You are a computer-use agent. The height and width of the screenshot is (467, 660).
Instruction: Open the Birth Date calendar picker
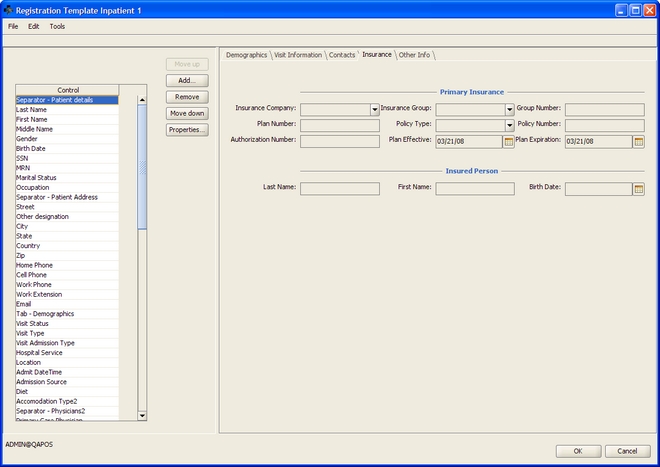tap(639, 188)
